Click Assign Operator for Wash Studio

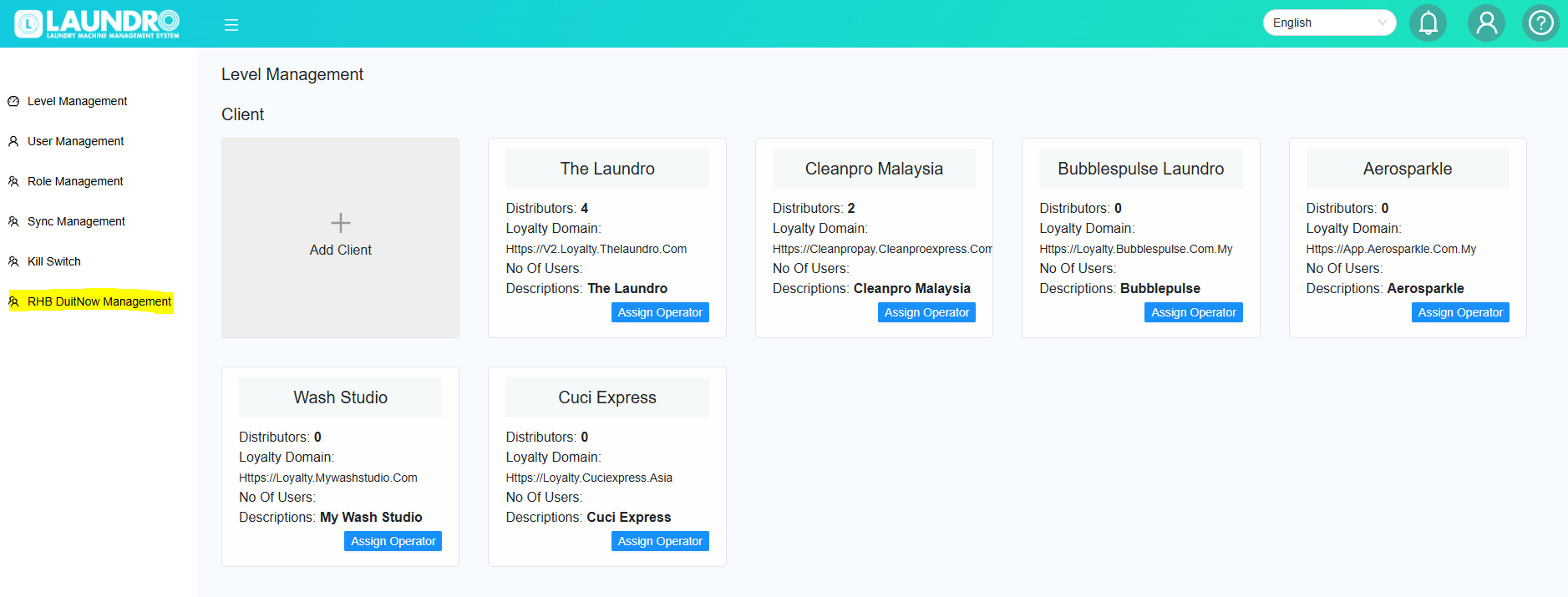(393, 541)
